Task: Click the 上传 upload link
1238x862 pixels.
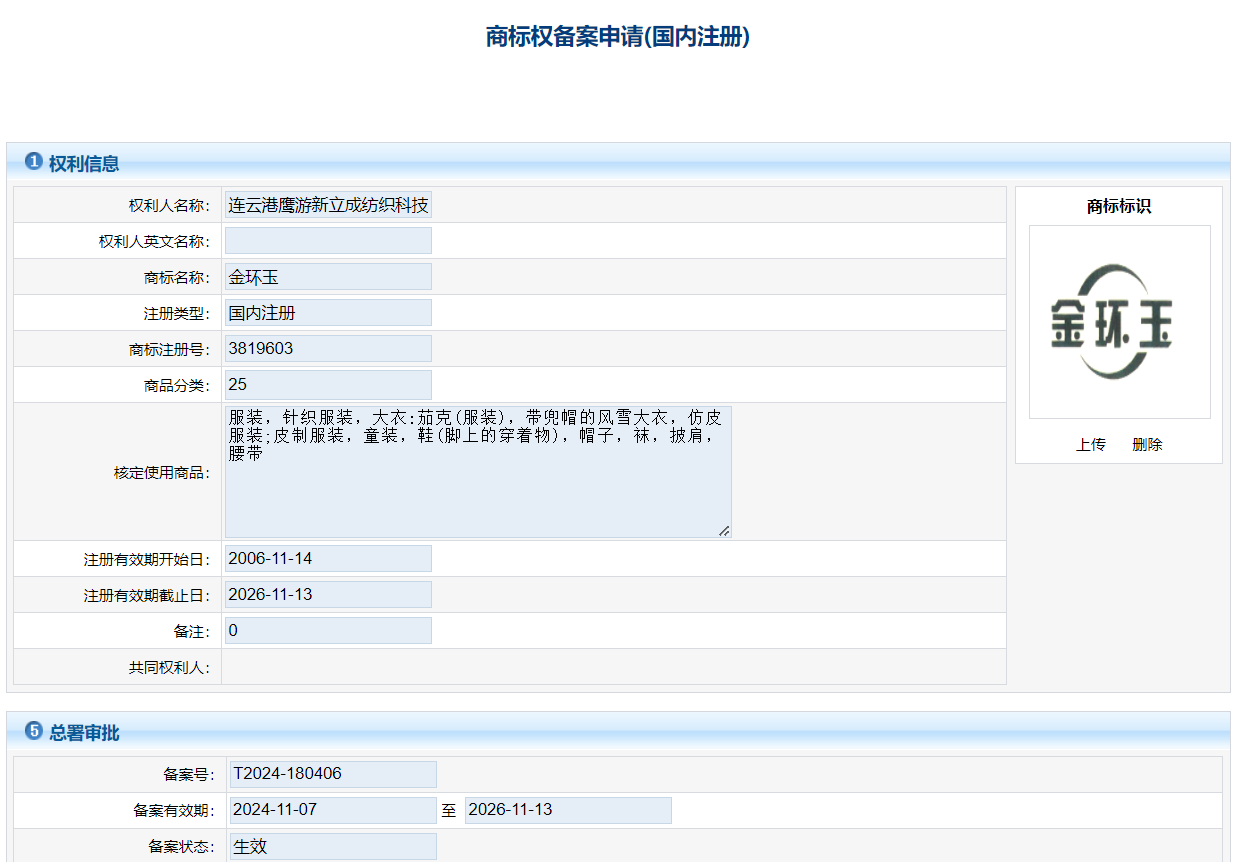Action: click(x=1090, y=445)
